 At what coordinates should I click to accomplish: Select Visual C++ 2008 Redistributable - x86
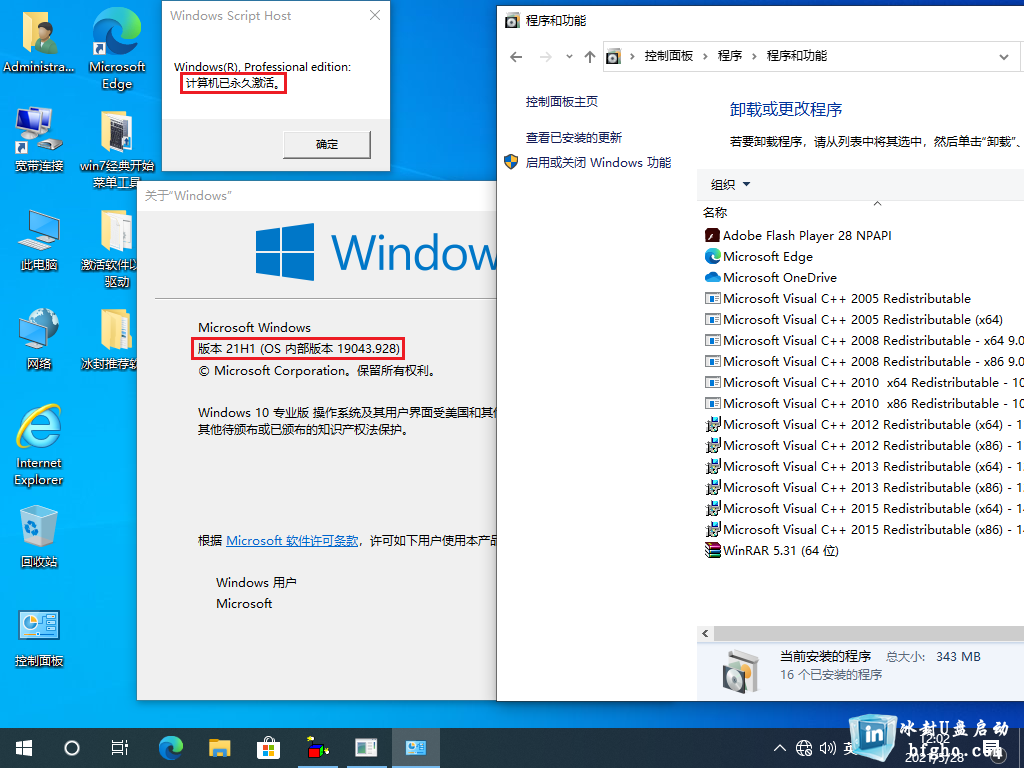pos(864,361)
